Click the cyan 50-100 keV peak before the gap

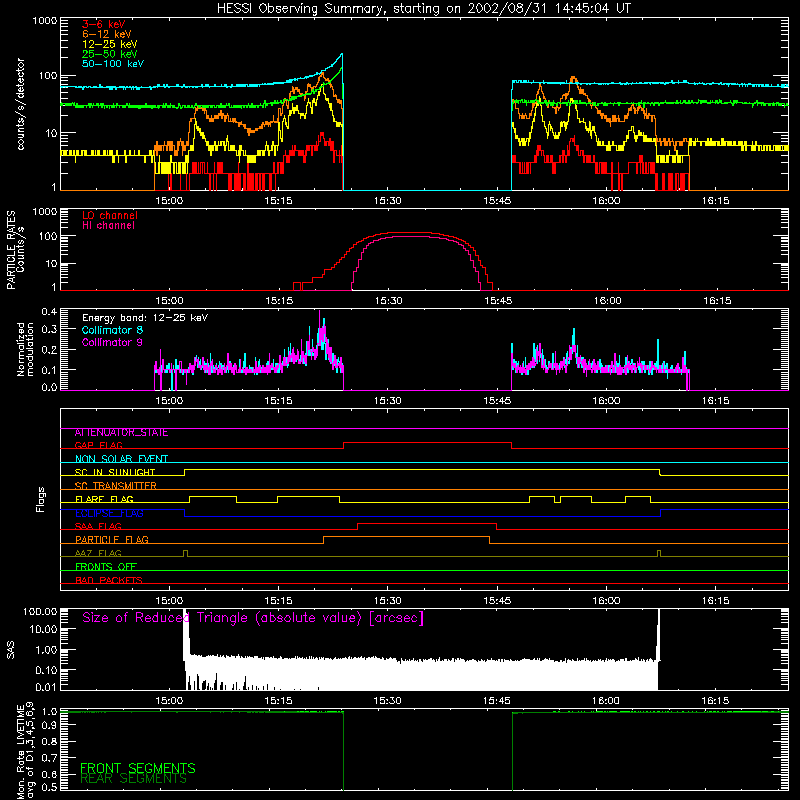click(x=341, y=54)
